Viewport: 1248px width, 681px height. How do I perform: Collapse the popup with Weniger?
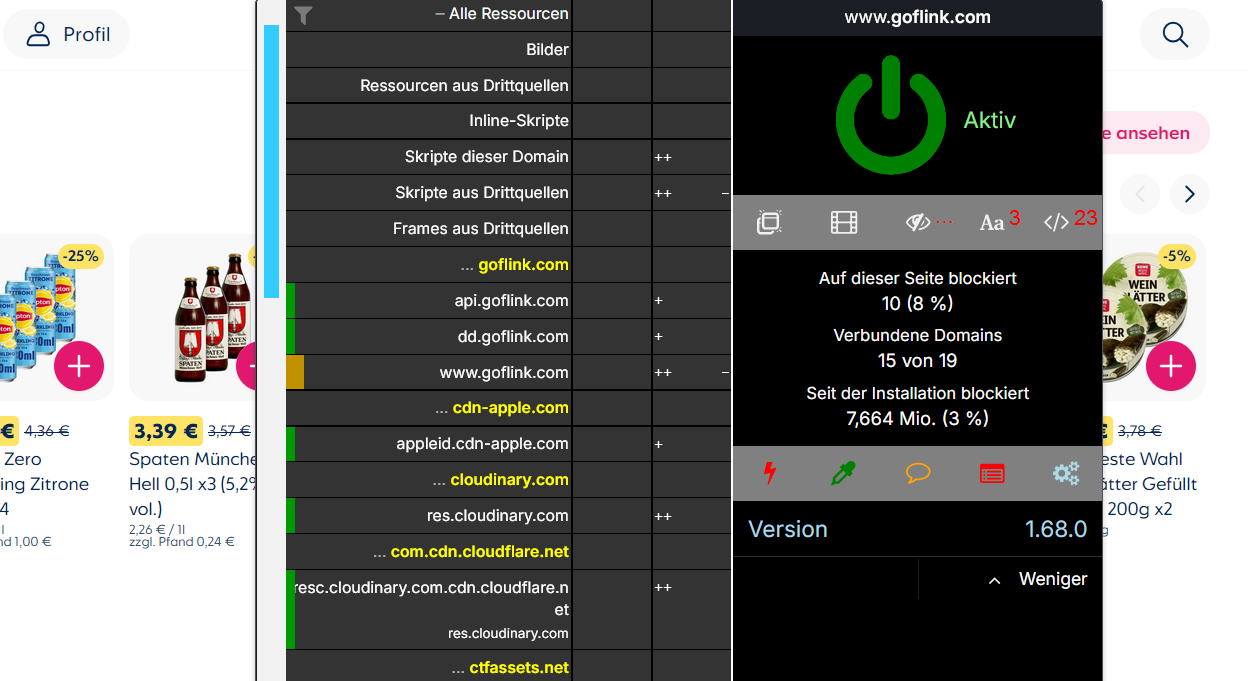point(1037,579)
